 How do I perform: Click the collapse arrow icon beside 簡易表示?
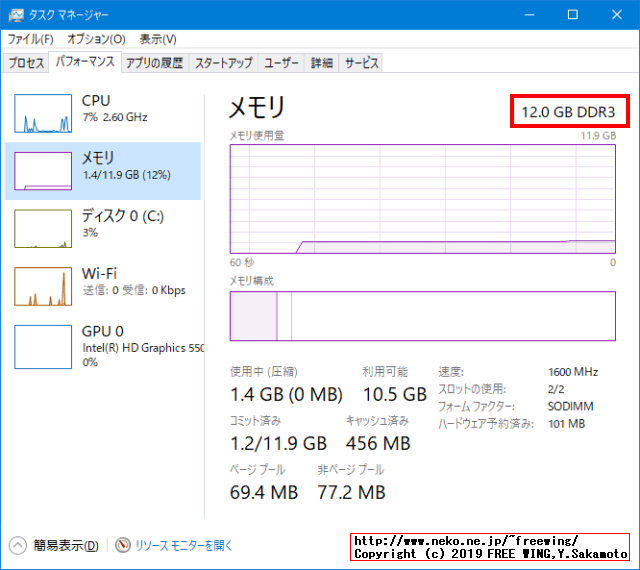pyautogui.click(x=18, y=546)
